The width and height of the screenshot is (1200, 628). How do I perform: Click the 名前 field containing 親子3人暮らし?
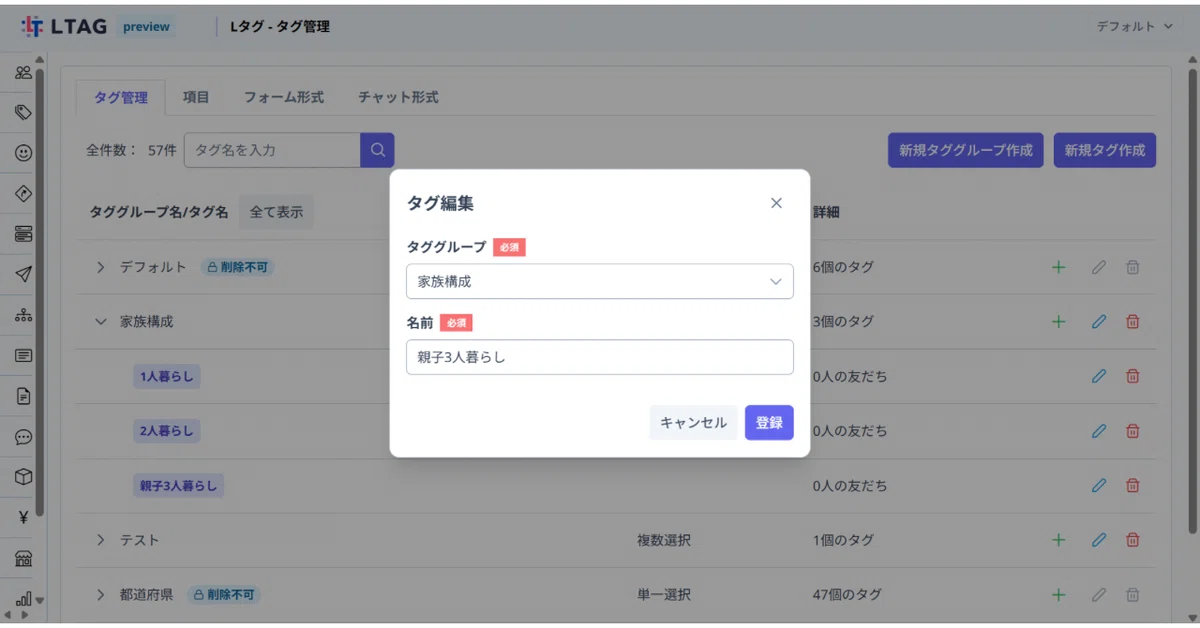click(x=600, y=357)
